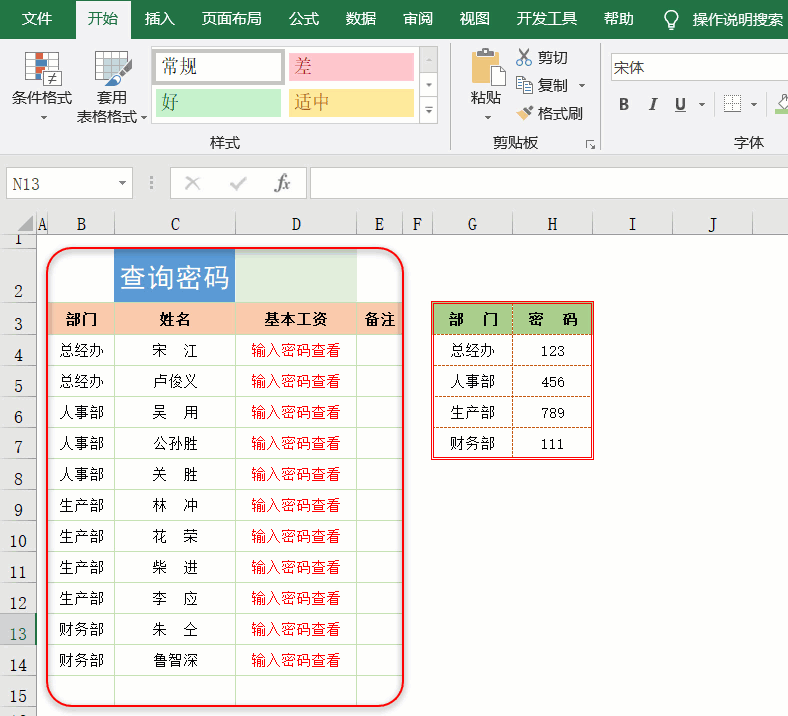Click the 公孙胜 name cell

(175, 443)
